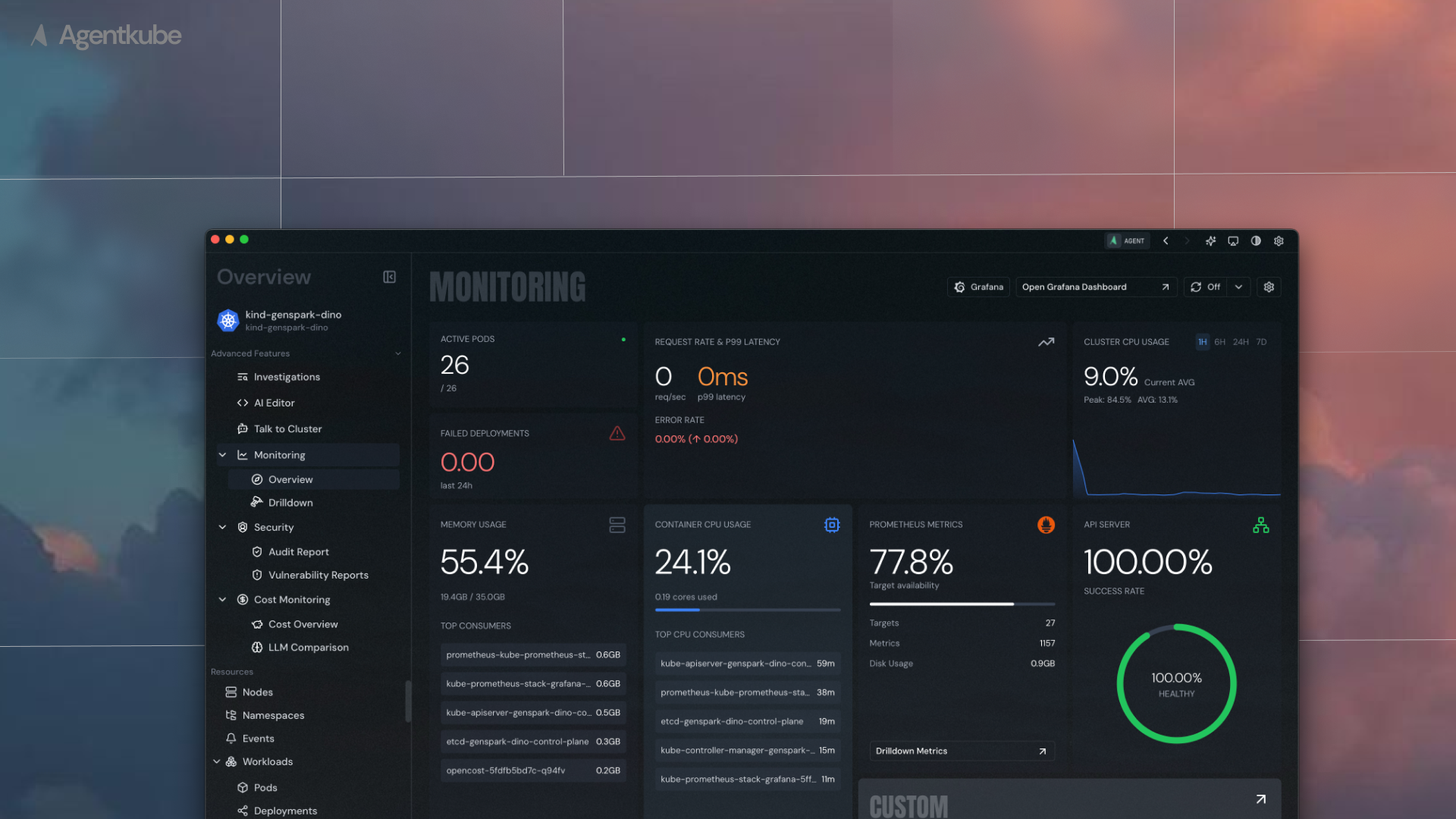Toggle auto-refresh Off button
This screenshot has height=819, width=1456.
(x=1206, y=287)
